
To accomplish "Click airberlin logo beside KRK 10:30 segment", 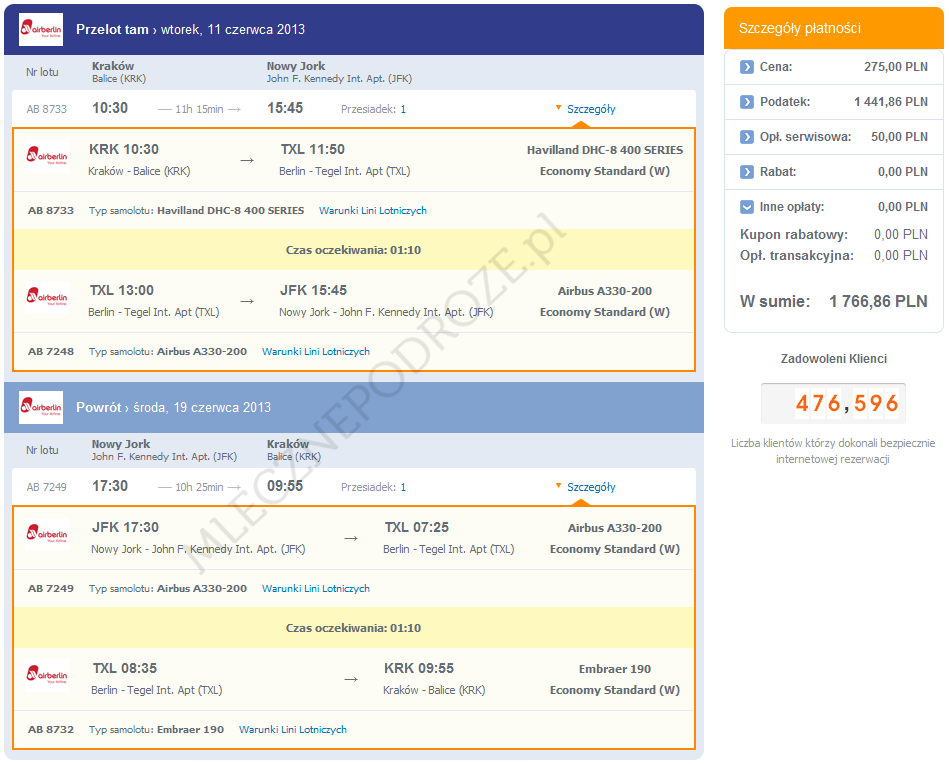I will point(47,158).
